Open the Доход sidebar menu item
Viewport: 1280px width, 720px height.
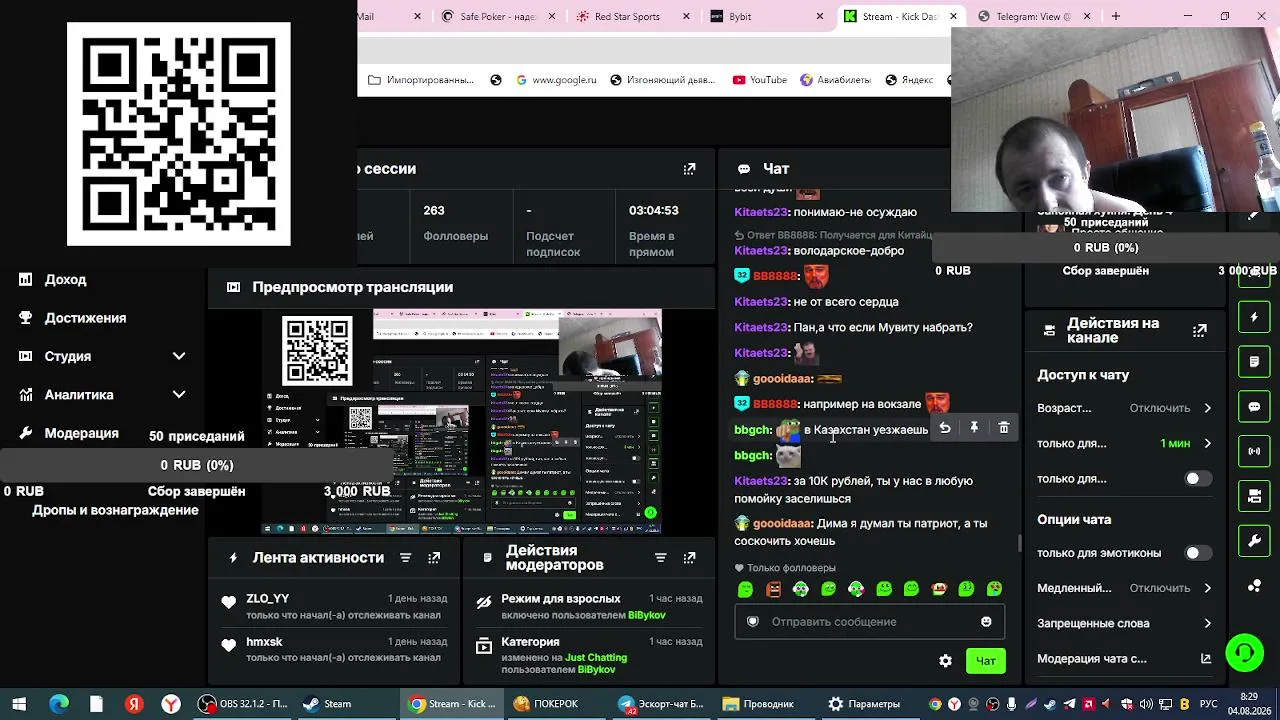(x=65, y=280)
